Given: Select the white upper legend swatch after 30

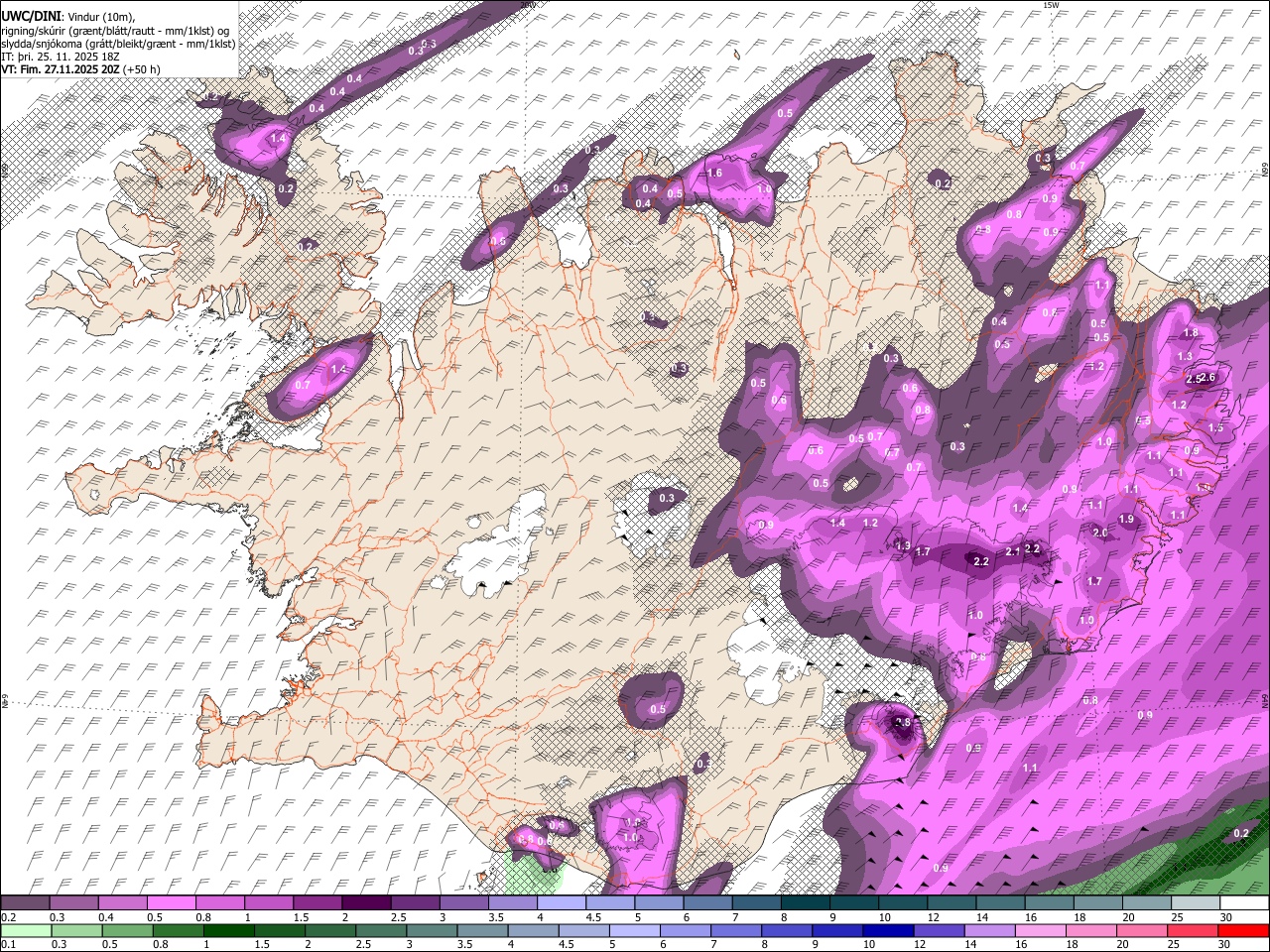Looking at the screenshot, I should coord(1245,902).
